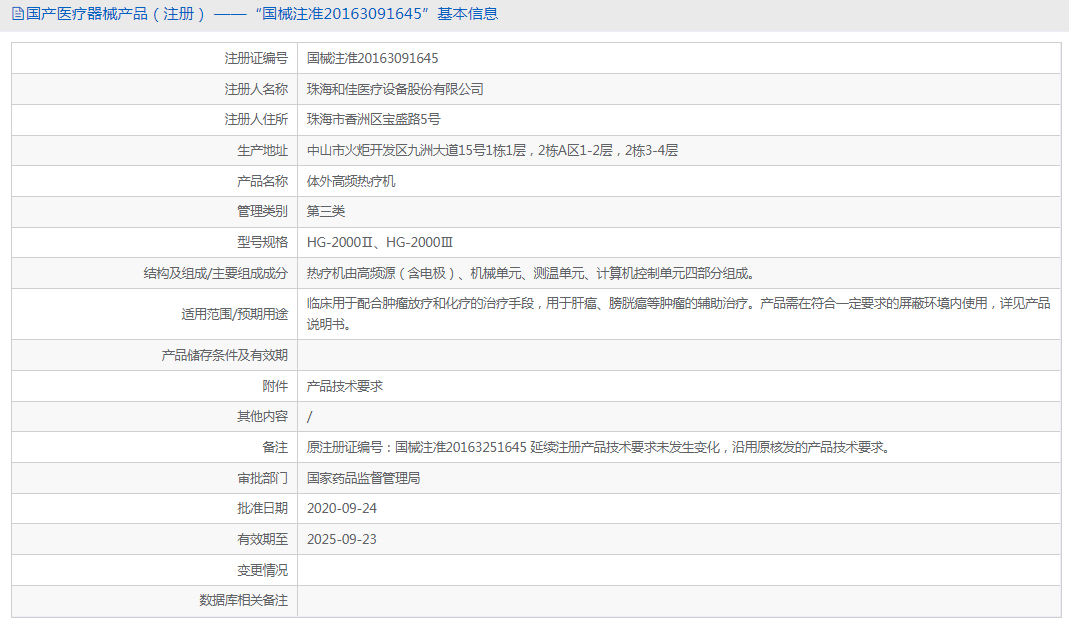Click the 备注 label
1069x624 pixels.
(x=275, y=447)
